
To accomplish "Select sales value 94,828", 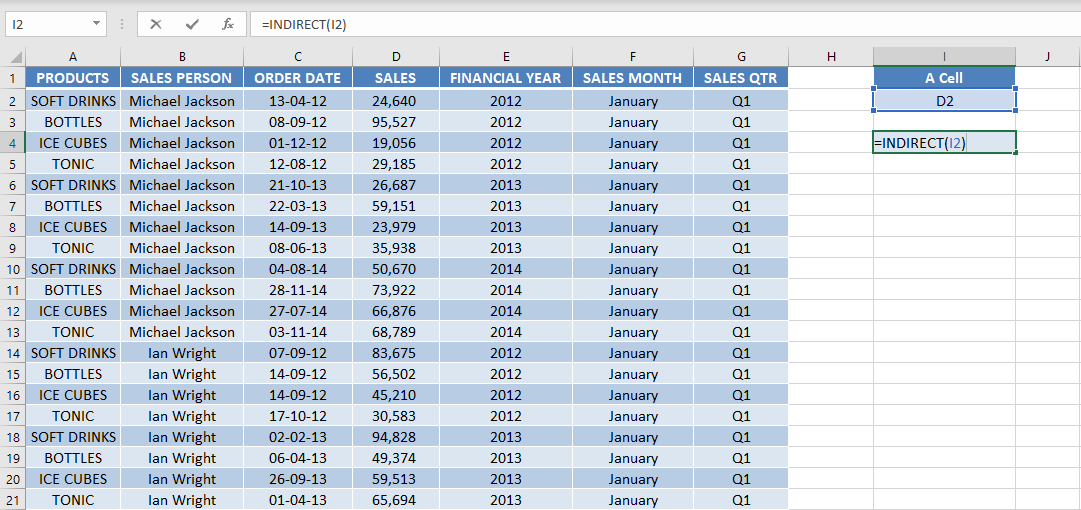I will tap(396, 438).
